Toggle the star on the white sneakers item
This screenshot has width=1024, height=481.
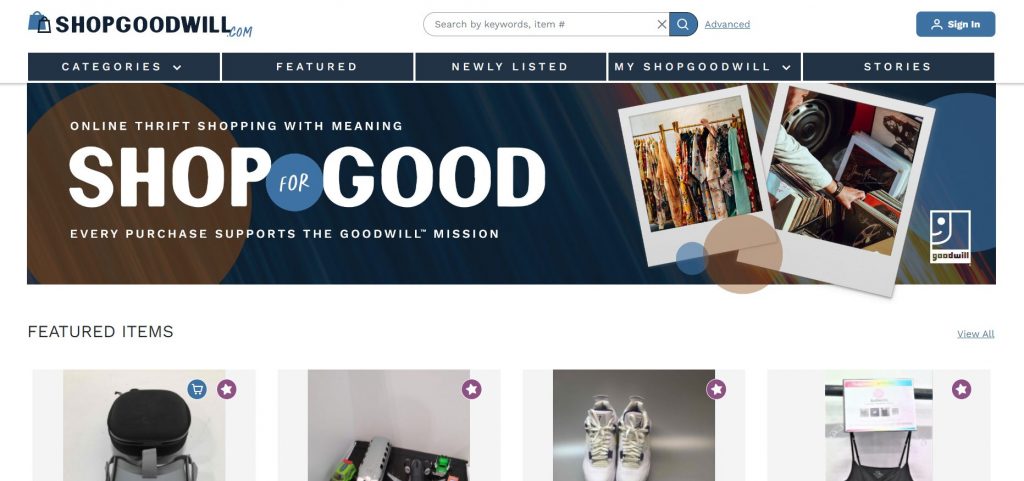coord(716,390)
